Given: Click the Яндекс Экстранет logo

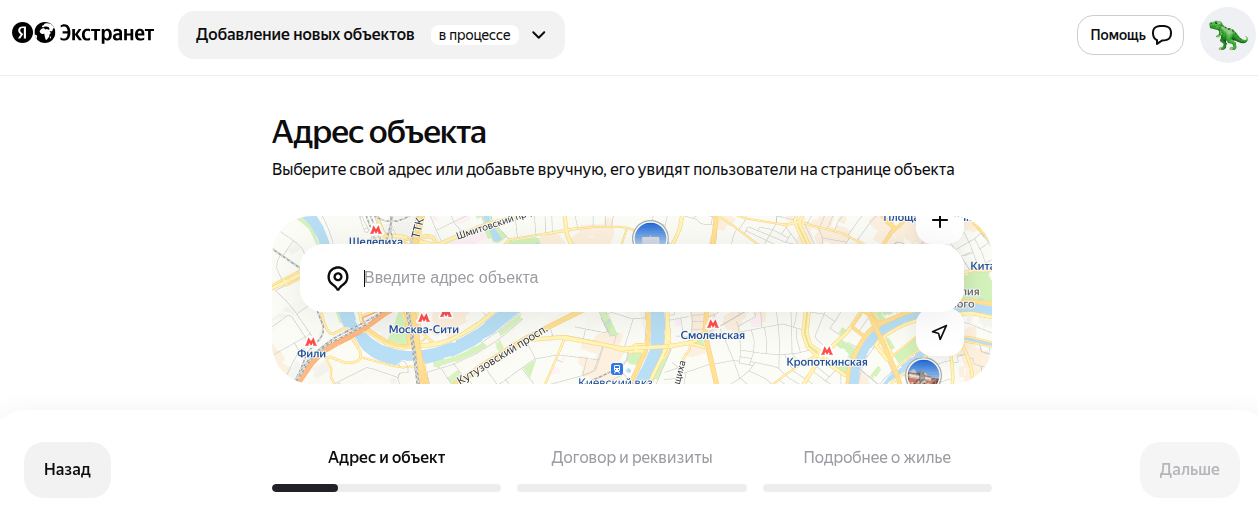Looking at the screenshot, I should pos(83,34).
